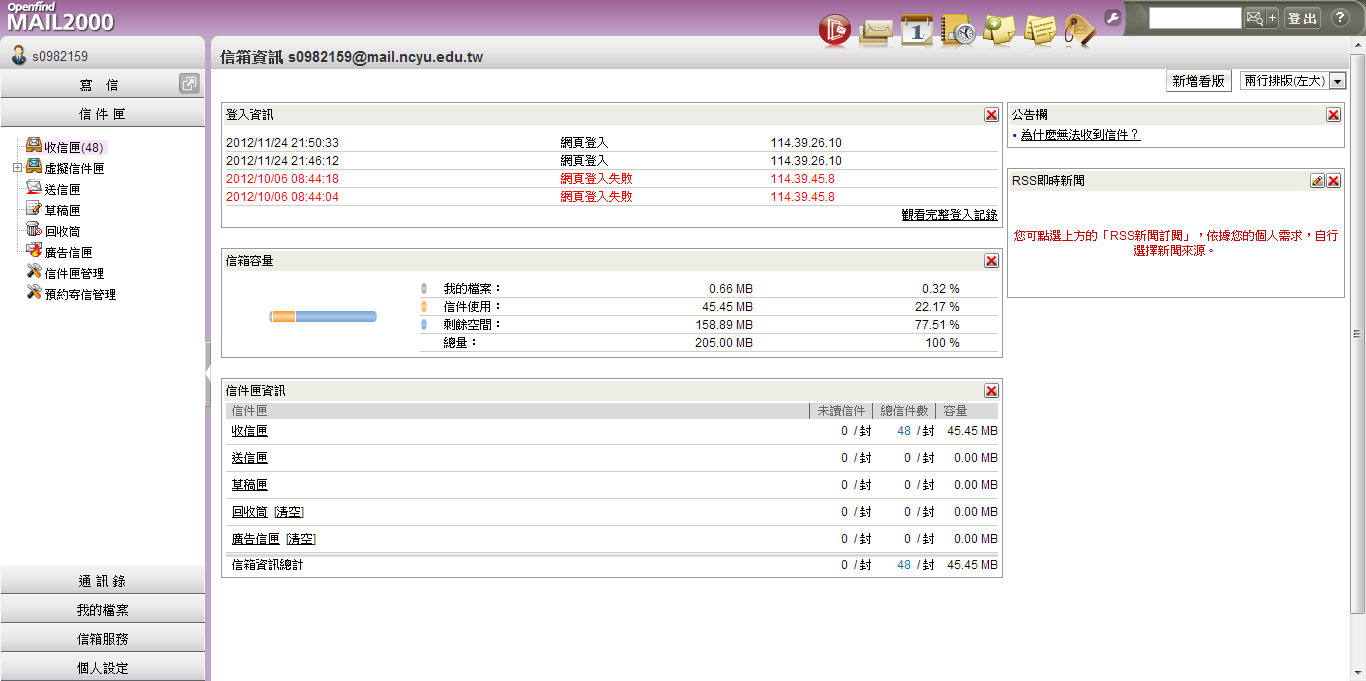Screen dimensions: 1366x681
Task: Close the 信件匣資訊 panel
Action: click(991, 391)
